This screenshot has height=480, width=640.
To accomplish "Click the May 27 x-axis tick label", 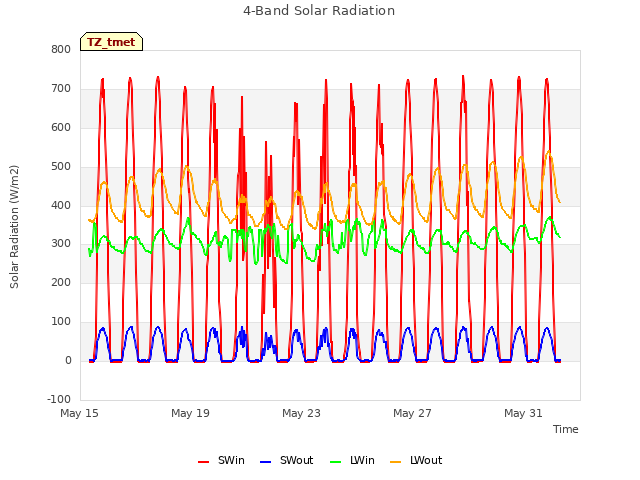I will [412, 413].
